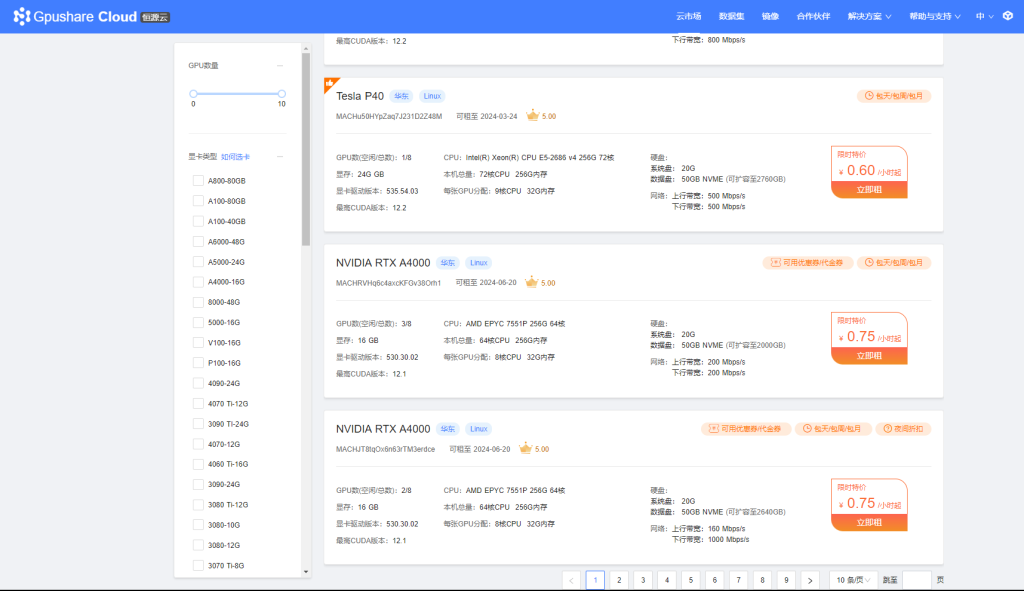Viewport: 1024px width, 591px height.
Task: Check the 4090-24G GPU filter
Action: pyautogui.click(x=198, y=383)
